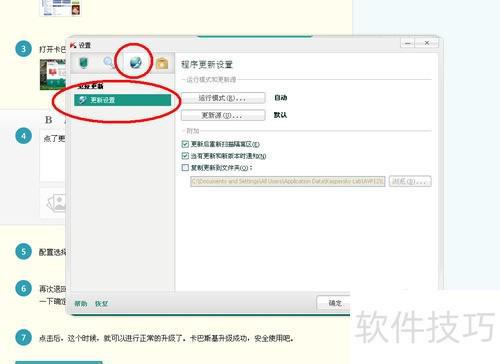This screenshot has width=500, height=364.
Task: Click the 运行模式(R)... button
Action: click(223, 98)
